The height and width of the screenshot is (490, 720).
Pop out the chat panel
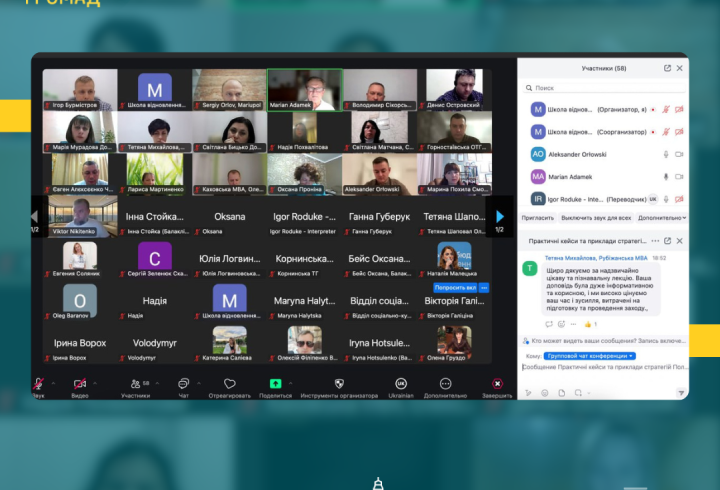(x=668, y=241)
